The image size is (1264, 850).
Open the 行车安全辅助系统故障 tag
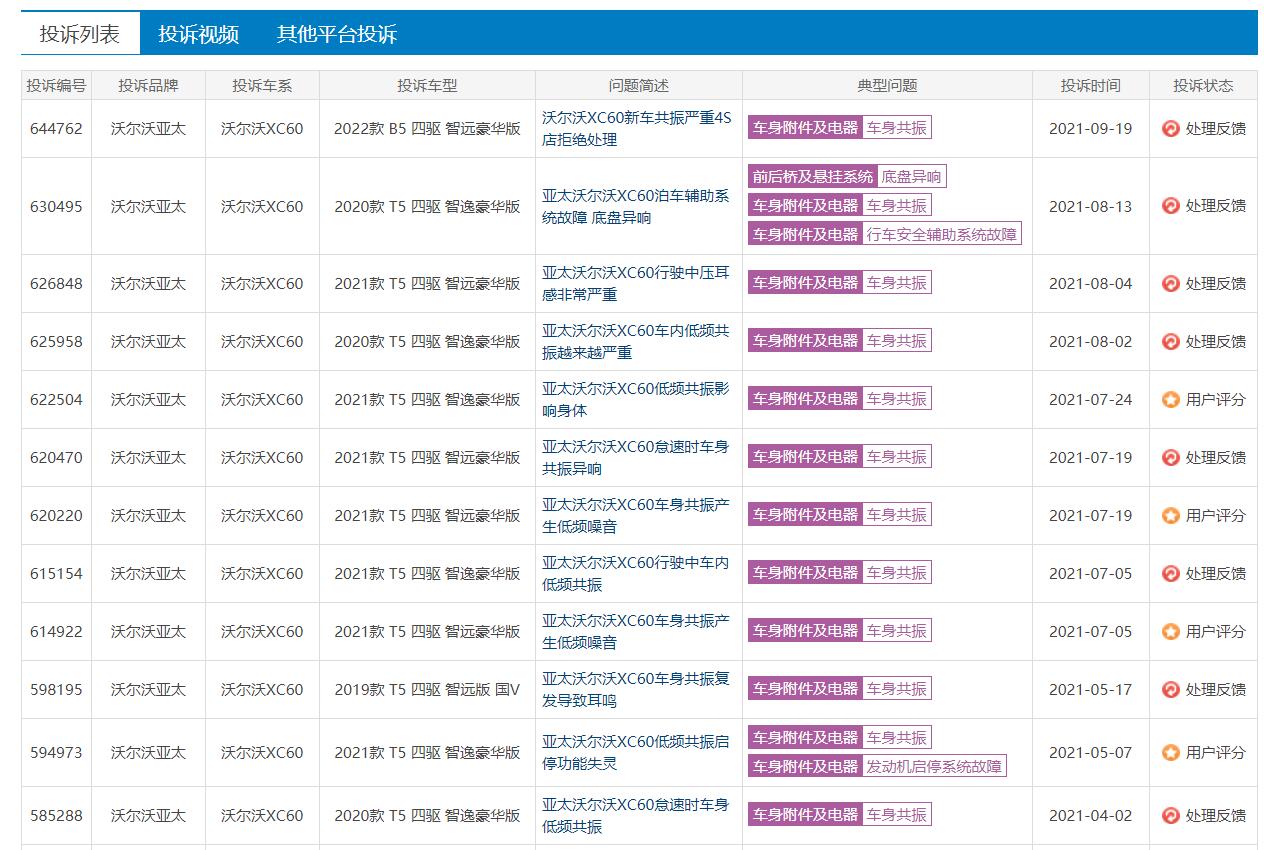click(942, 234)
